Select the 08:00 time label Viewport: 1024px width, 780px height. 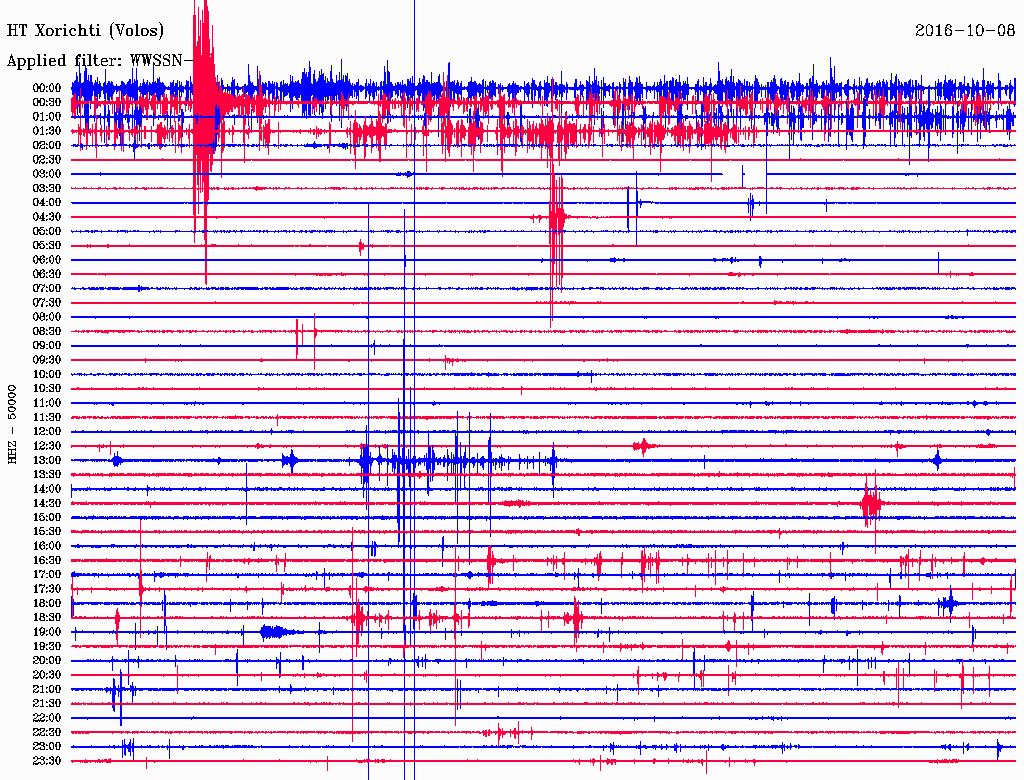[x=47, y=317]
